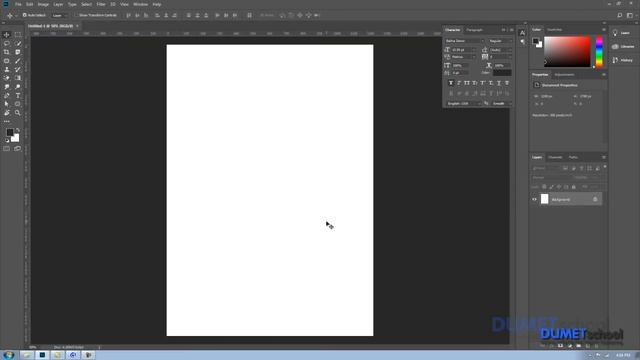This screenshot has height=360, width=640.
Task: Toggle Faux Italic in Character panel
Action: [459, 83]
